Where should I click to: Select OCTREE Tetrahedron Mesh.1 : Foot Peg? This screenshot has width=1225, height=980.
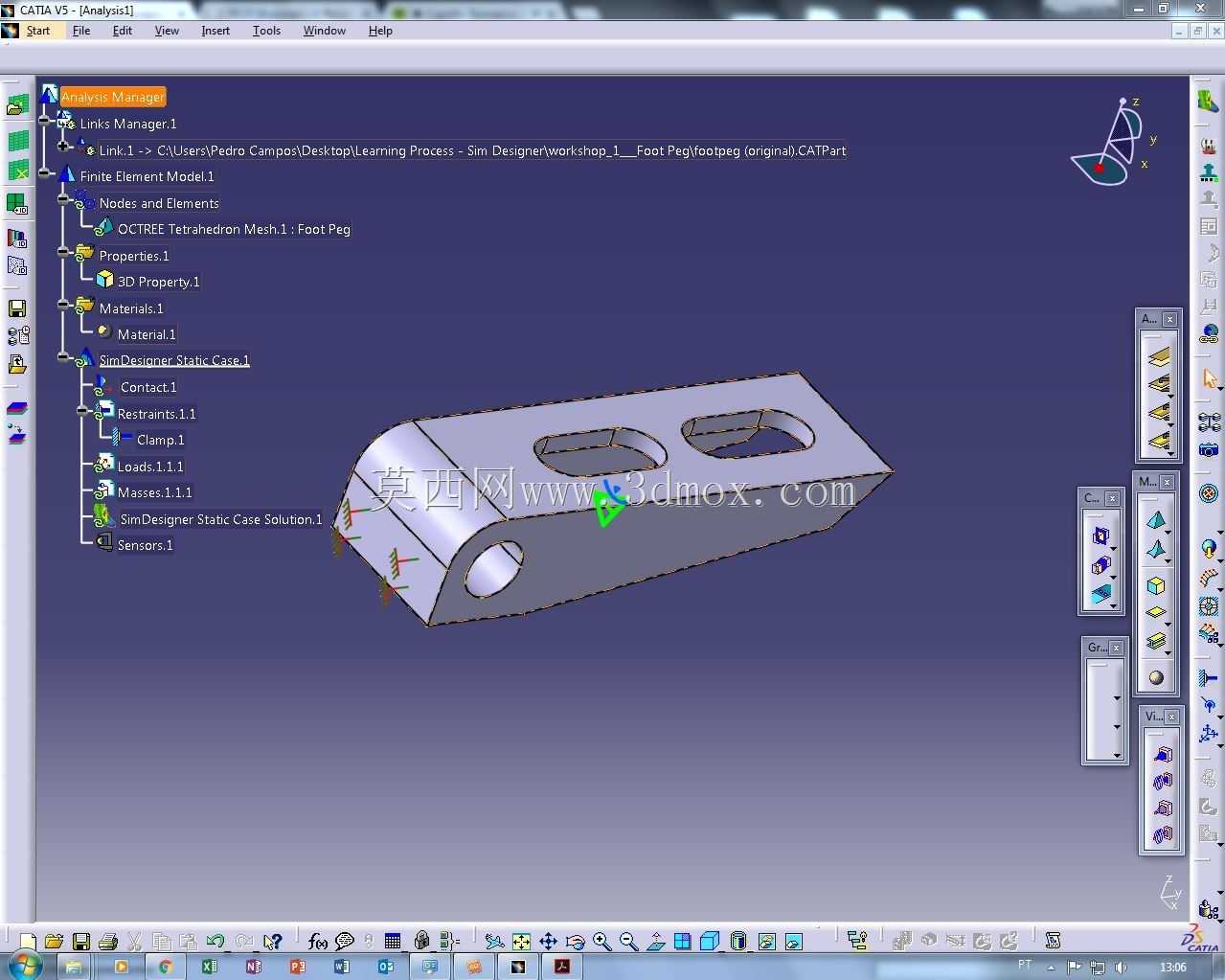click(x=234, y=229)
